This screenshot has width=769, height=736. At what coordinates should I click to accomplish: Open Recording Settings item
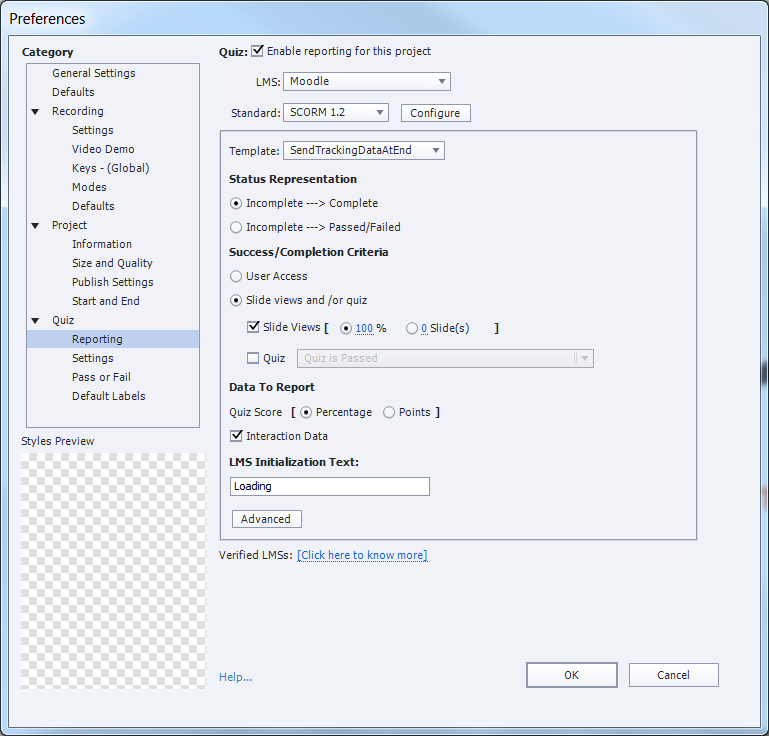point(93,130)
